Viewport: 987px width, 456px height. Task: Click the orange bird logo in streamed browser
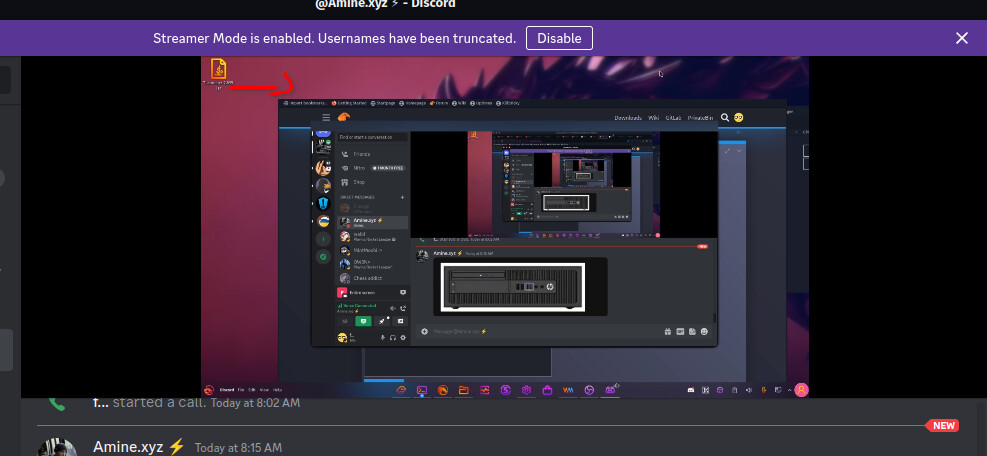[x=344, y=117]
